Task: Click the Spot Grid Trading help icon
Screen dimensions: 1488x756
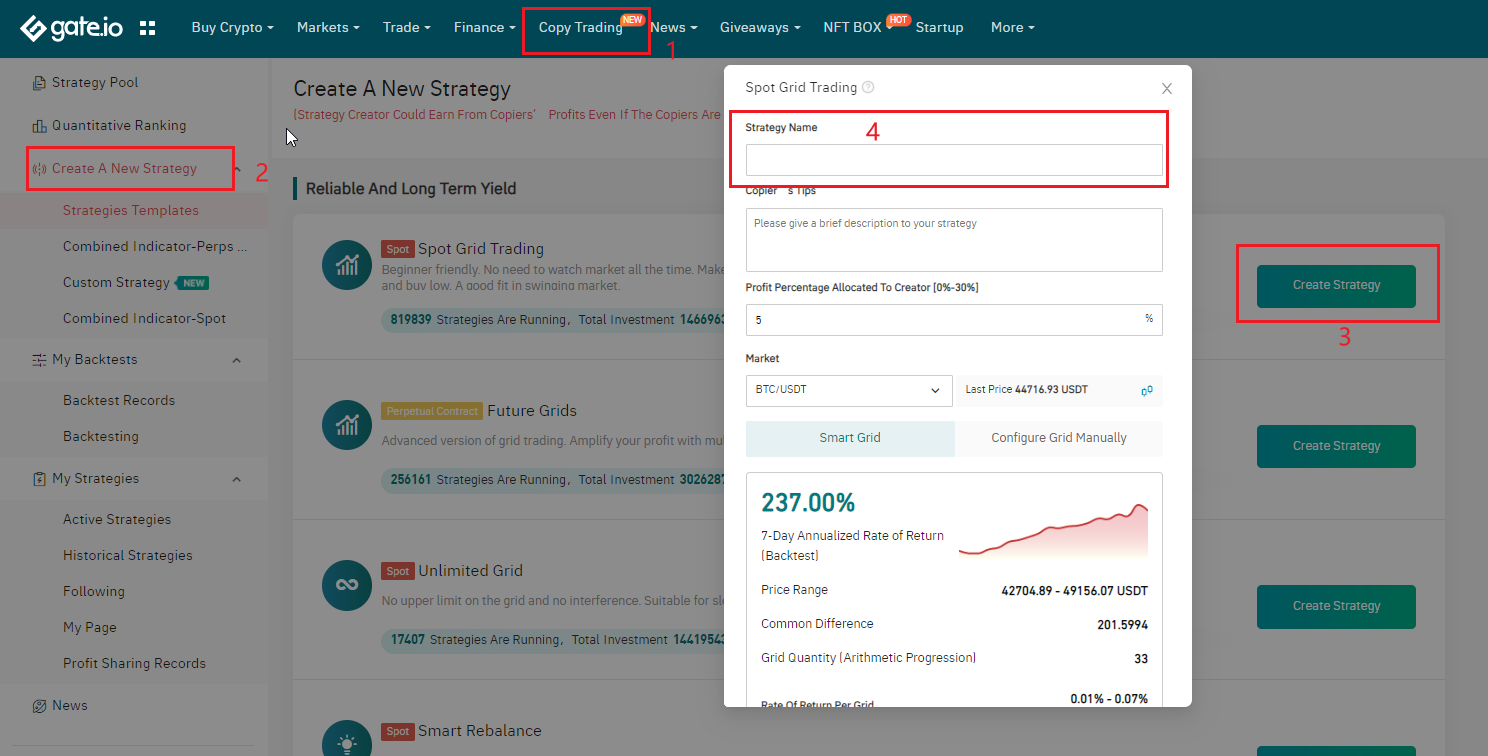Action: pos(868,88)
